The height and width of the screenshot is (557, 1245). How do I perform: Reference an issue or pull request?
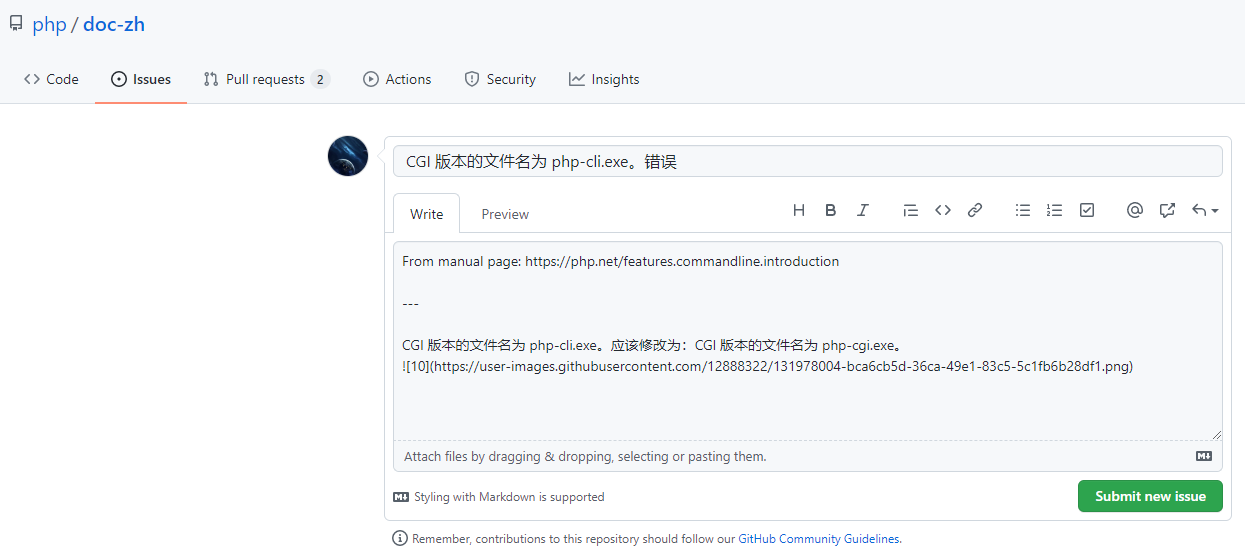[x=1166, y=210]
